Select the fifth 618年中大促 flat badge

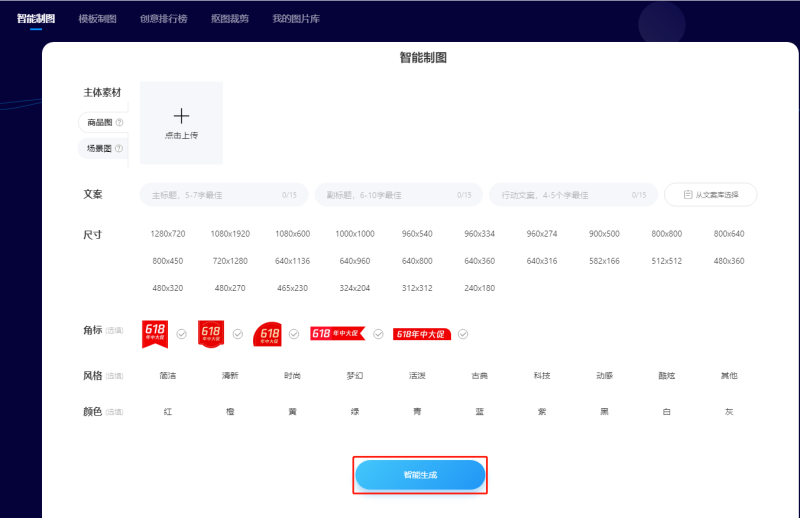[421, 334]
